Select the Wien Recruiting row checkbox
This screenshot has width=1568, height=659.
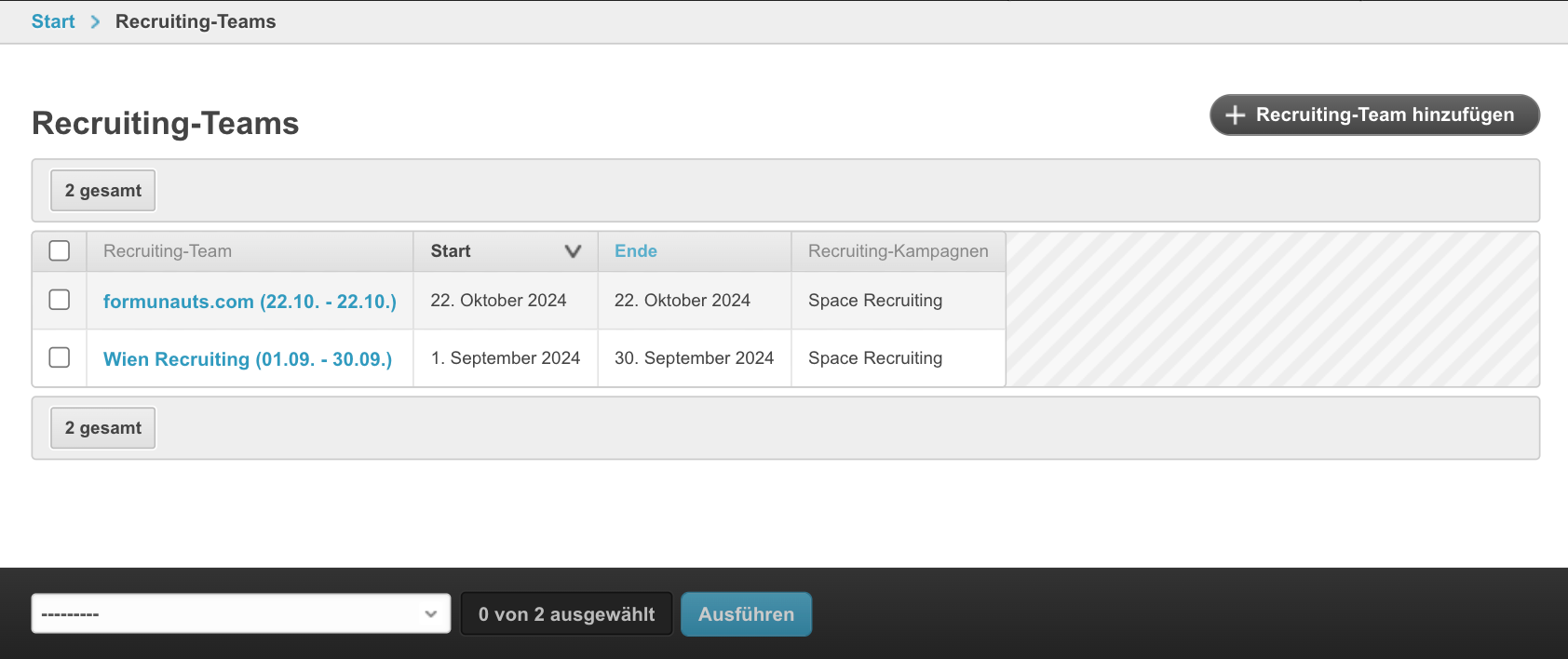[x=60, y=357]
